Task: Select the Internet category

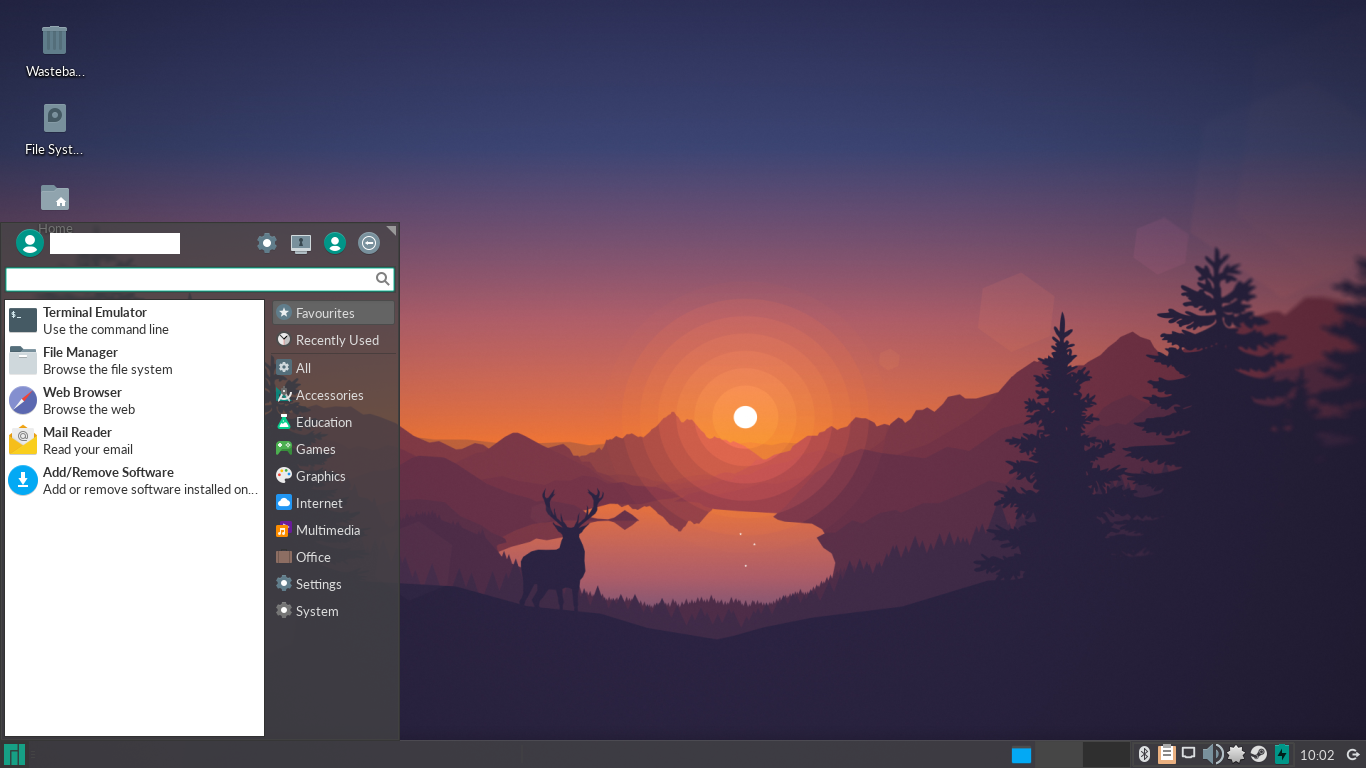Action: (334, 503)
